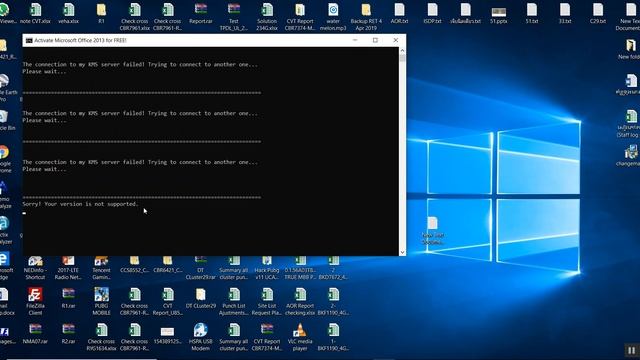
Task: Click the console scrollbar up arrow
Action: click(402, 51)
